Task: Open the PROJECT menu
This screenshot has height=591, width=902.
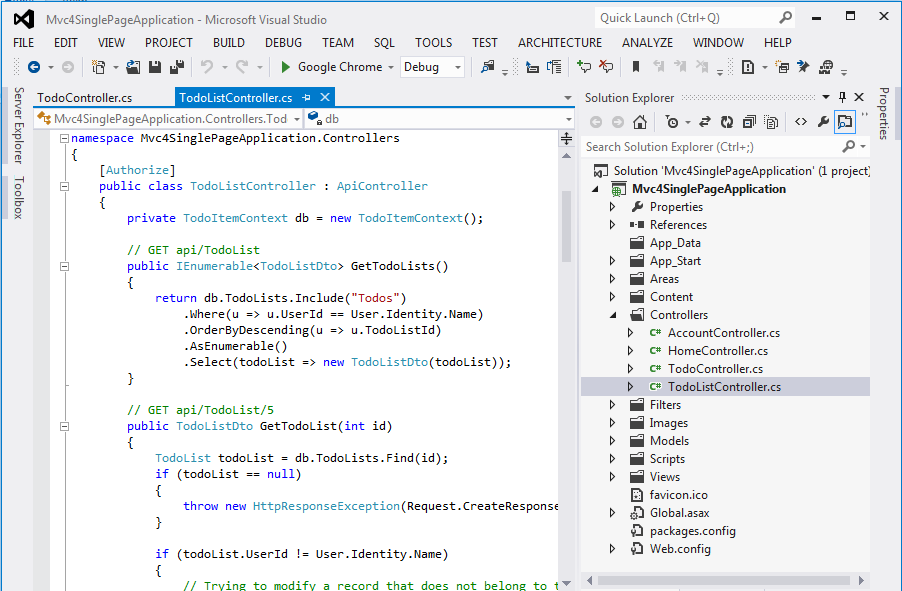Action: [169, 43]
